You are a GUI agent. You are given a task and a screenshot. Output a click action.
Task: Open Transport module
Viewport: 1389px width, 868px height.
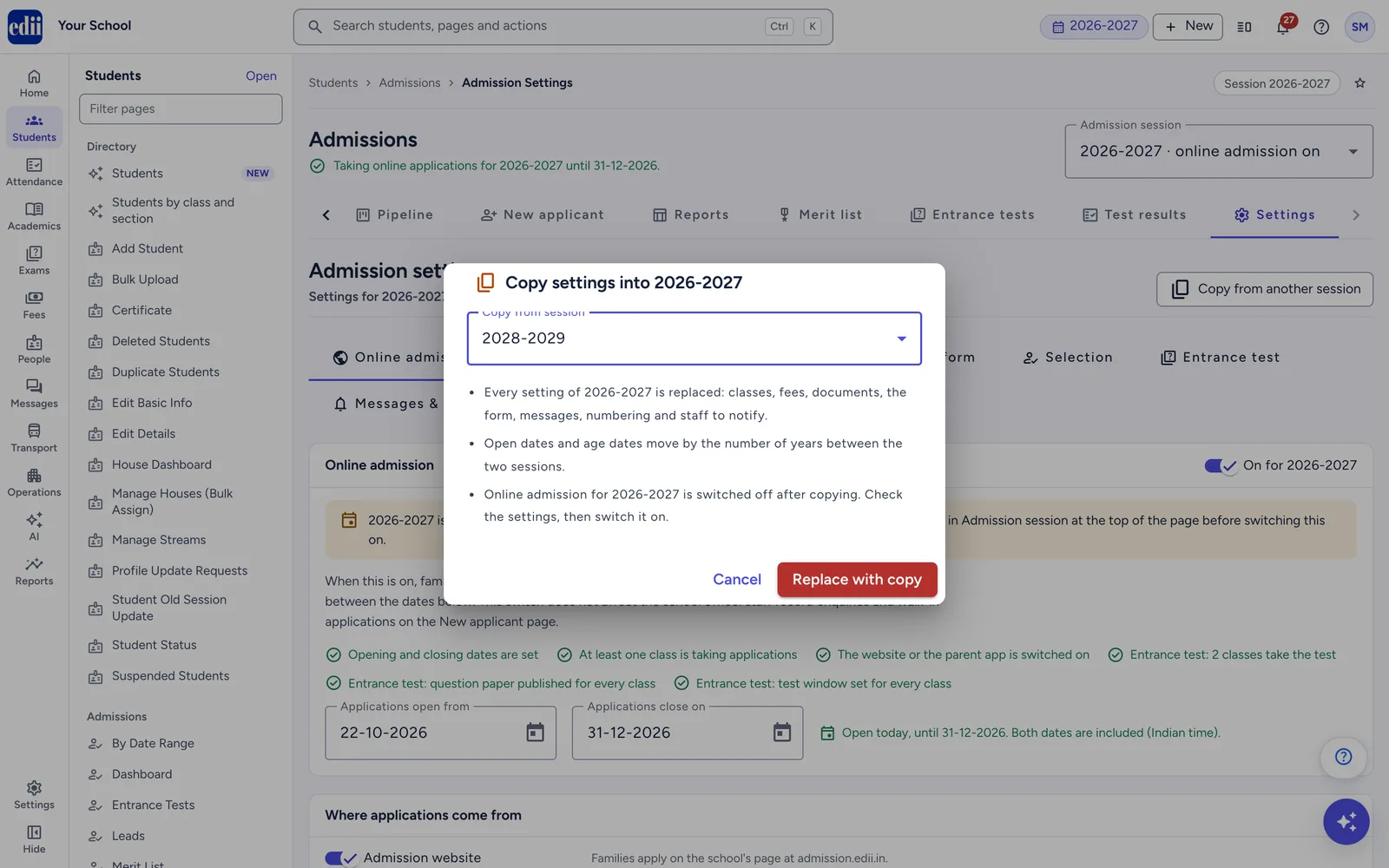pyautogui.click(x=34, y=437)
